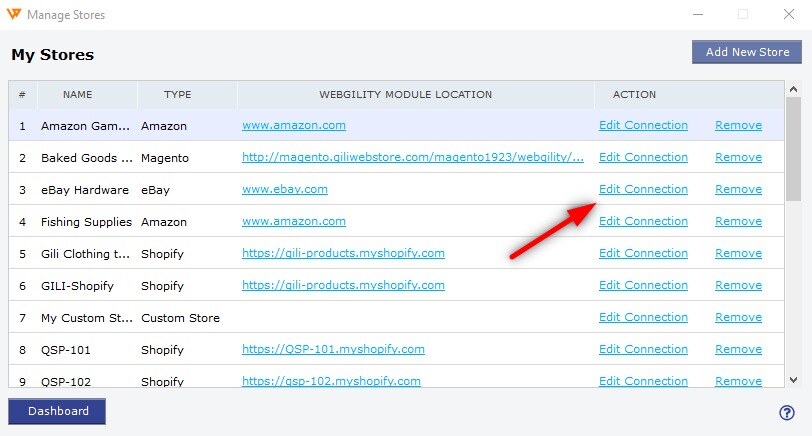This screenshot has height=436, width=812.
Task: Edit Connection for My Custom St... store
Action: [x=643, y=317]
